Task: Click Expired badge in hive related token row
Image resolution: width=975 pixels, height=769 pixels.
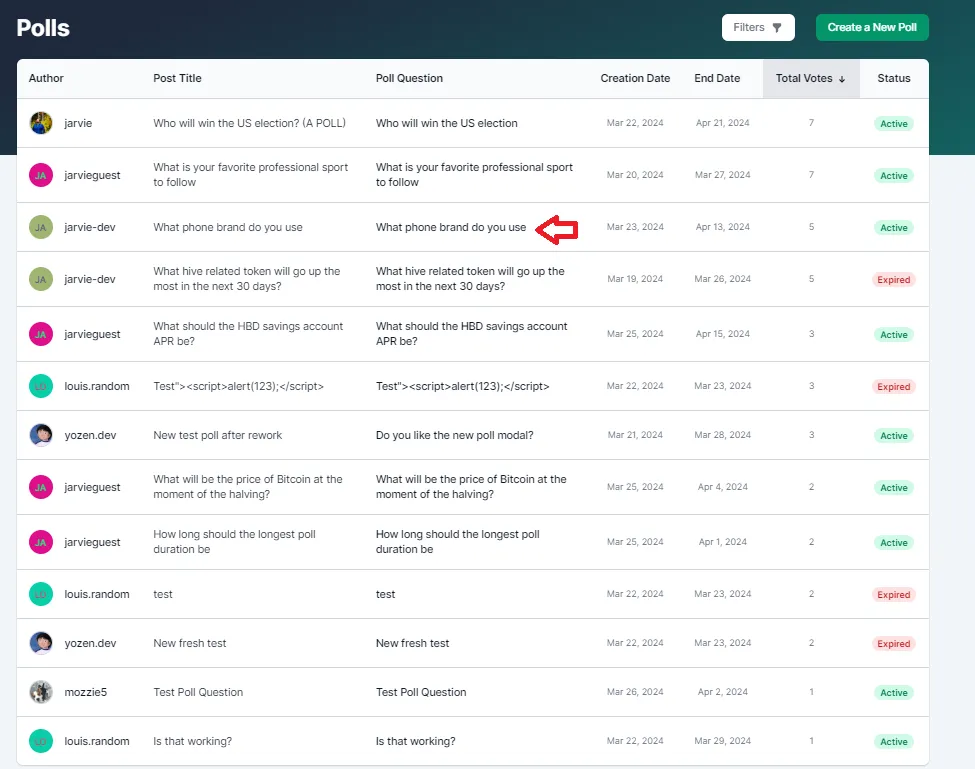Action: 894,280
